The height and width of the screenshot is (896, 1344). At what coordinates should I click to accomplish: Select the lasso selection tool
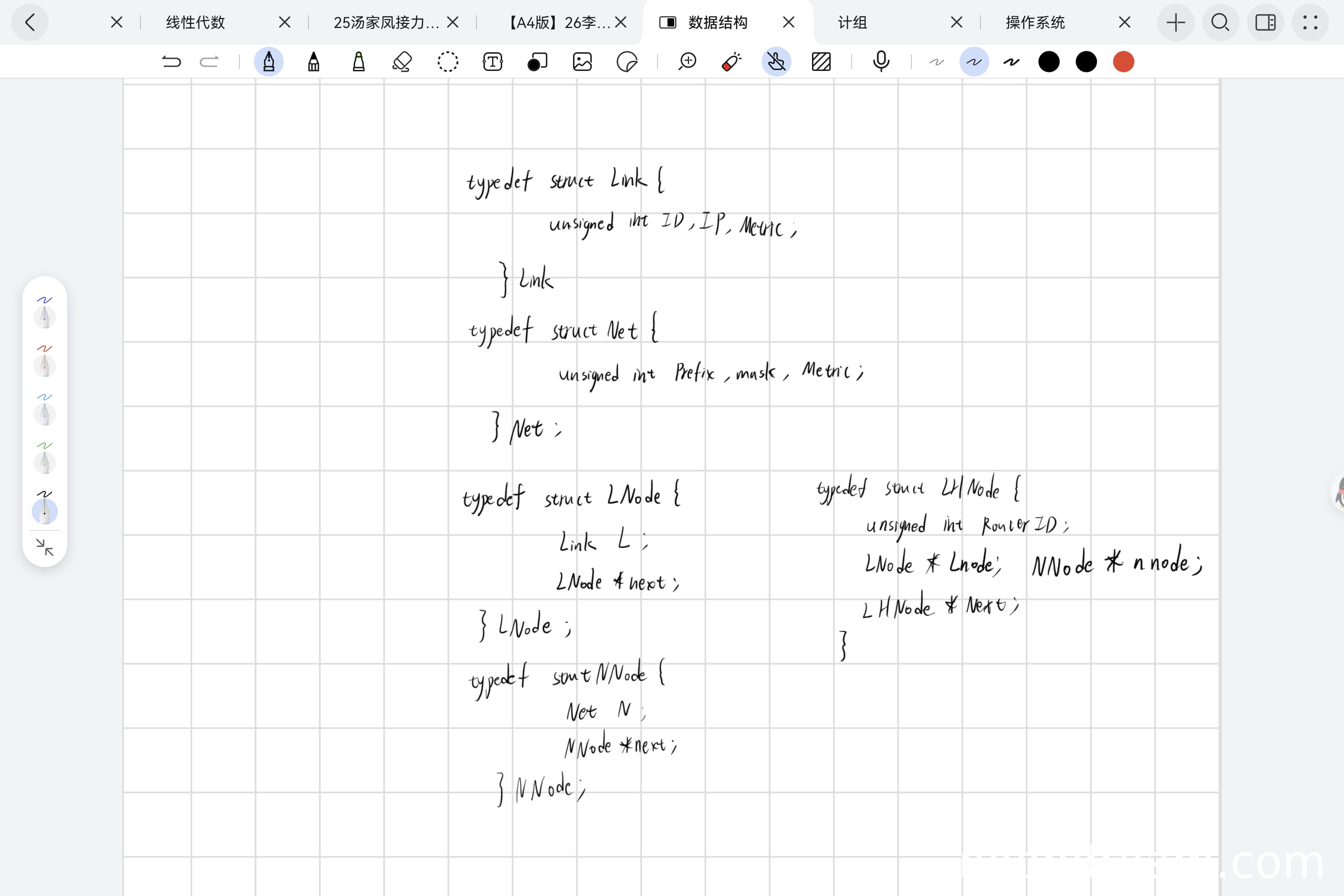[x=448, y=62]
